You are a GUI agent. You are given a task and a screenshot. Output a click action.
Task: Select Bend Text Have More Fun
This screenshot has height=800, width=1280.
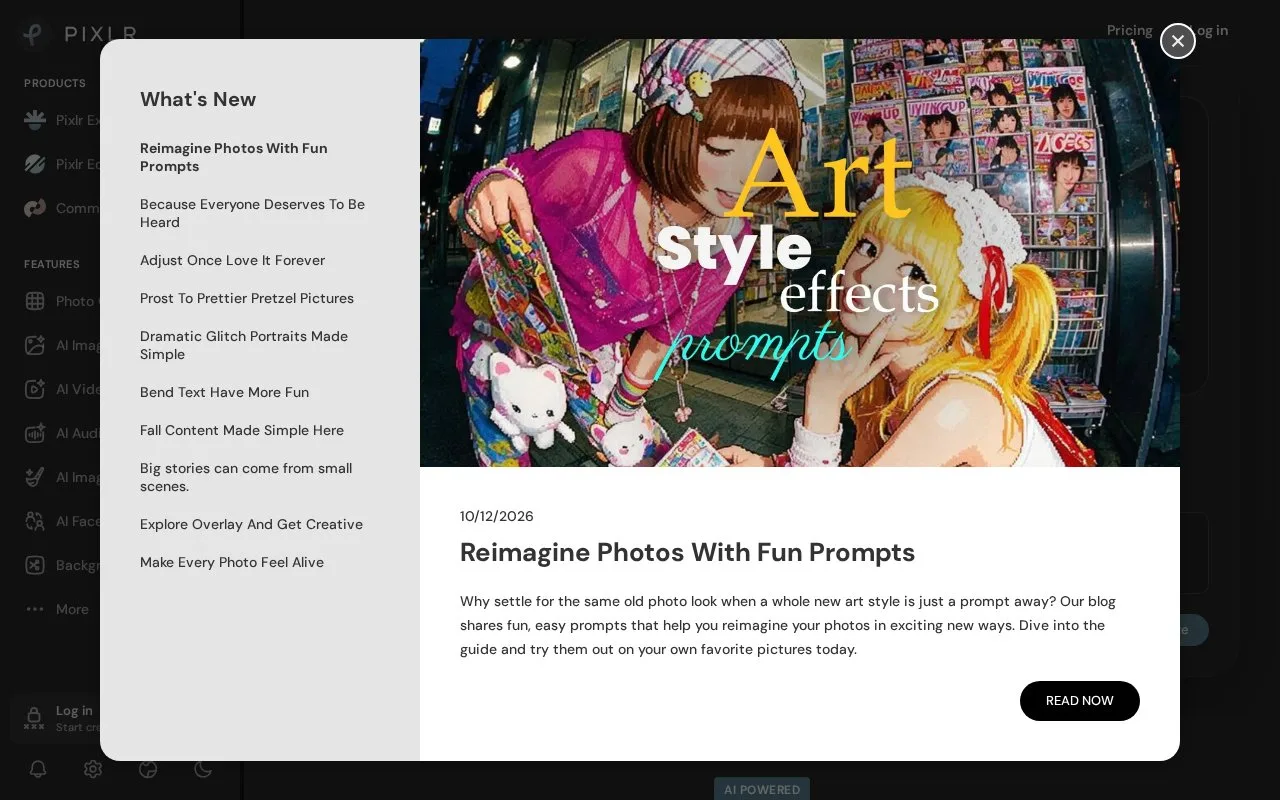pyautogui.click(x=224, y=392)
